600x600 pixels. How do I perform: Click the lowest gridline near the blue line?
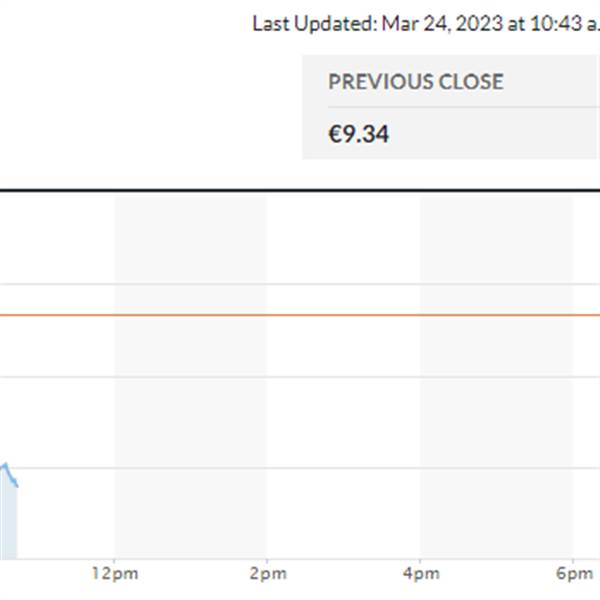(x=300, y=468)
